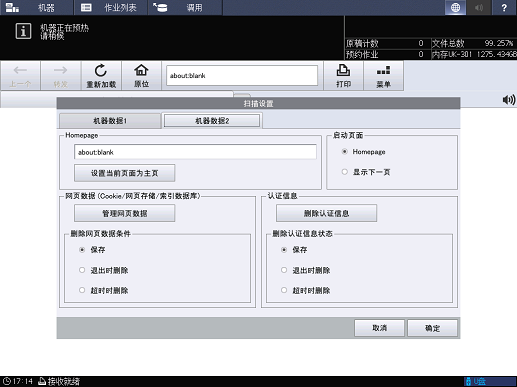This screenshot has height=387, width=517.
Task: Switch to the 机器数据2 tab
Action: pyautogui.click(x=212, y=121)
